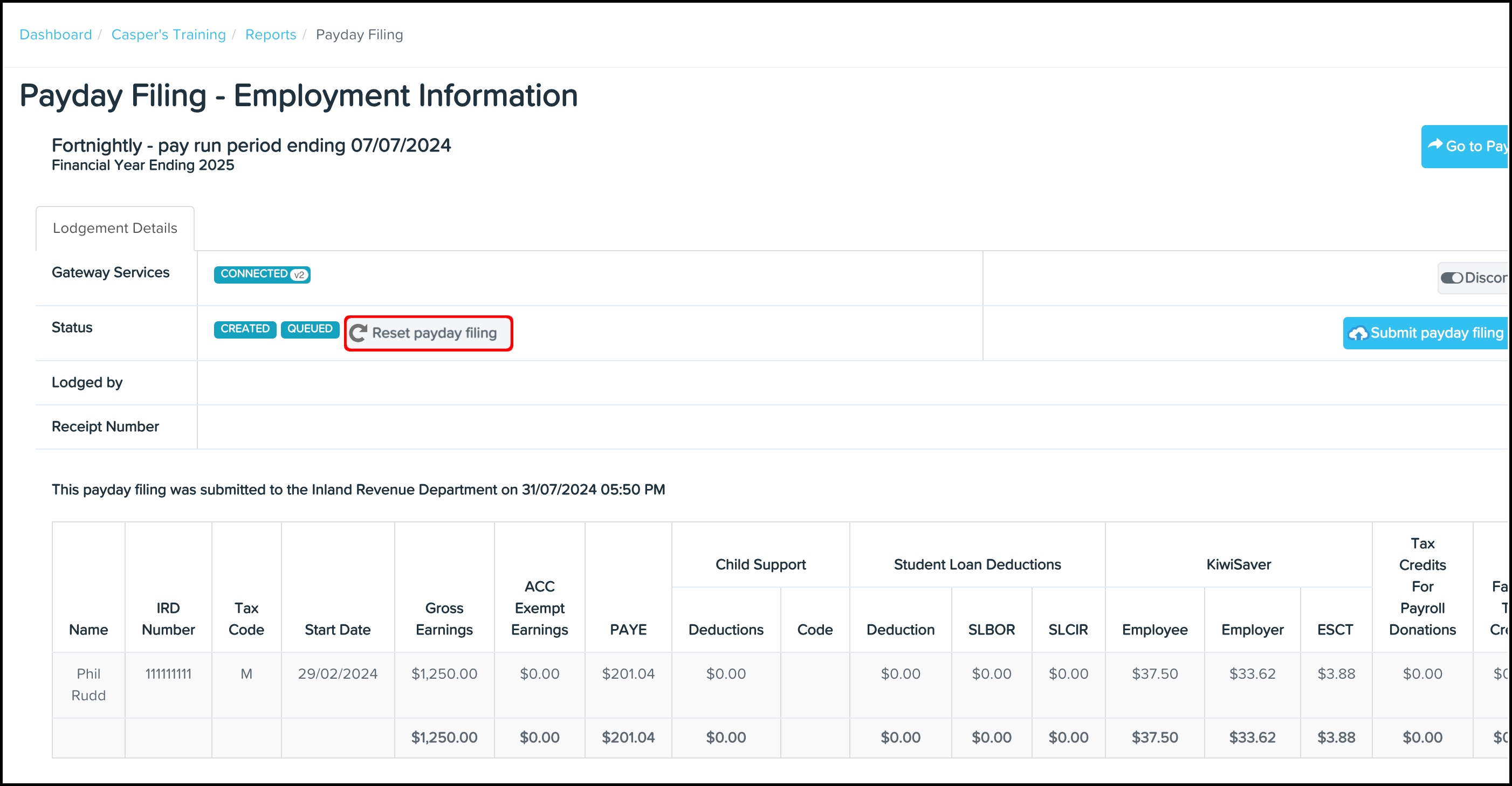
Task: Click the Gross Earnings column header
Action: (x=444, y=619)
